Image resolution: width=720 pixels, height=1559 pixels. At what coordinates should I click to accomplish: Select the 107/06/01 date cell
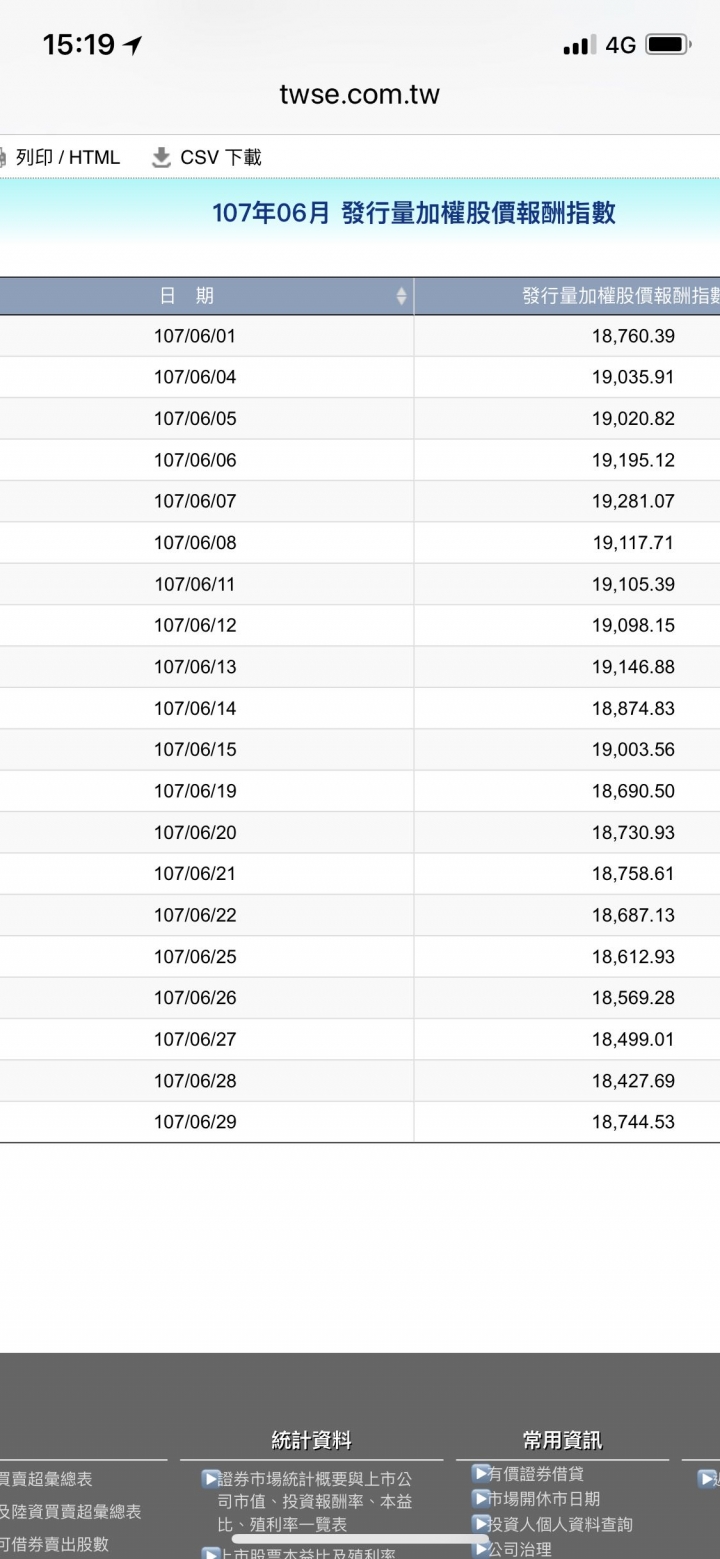coord(195,336)
